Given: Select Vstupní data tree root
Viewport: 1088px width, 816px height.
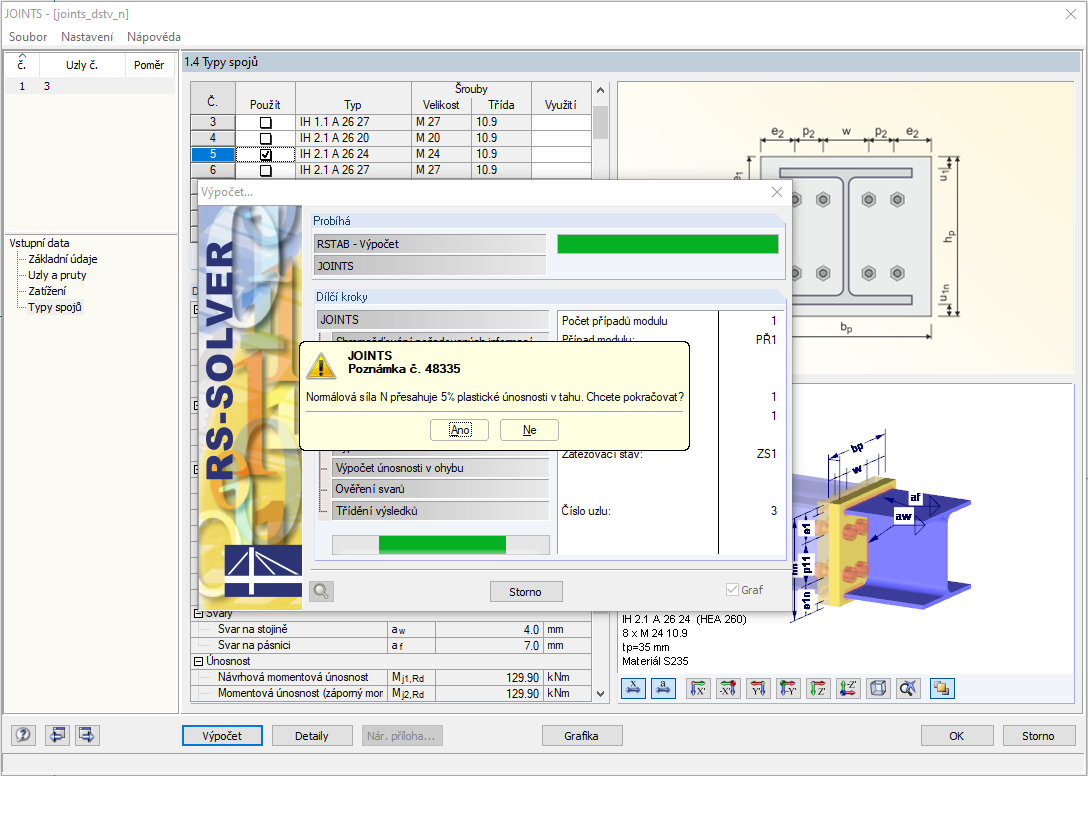Looking at the screenshot, I should pos(39,243).
